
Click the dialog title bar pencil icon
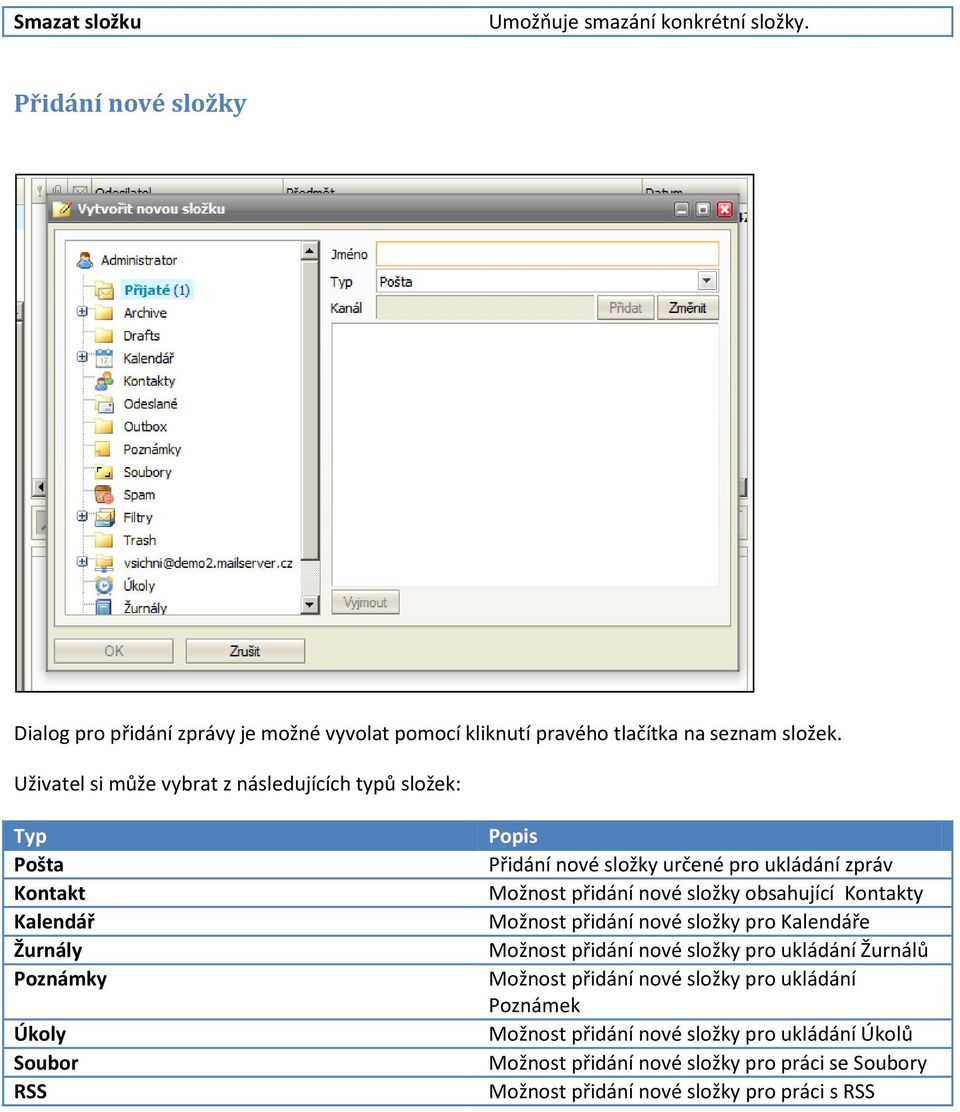(x=63, y=208)
